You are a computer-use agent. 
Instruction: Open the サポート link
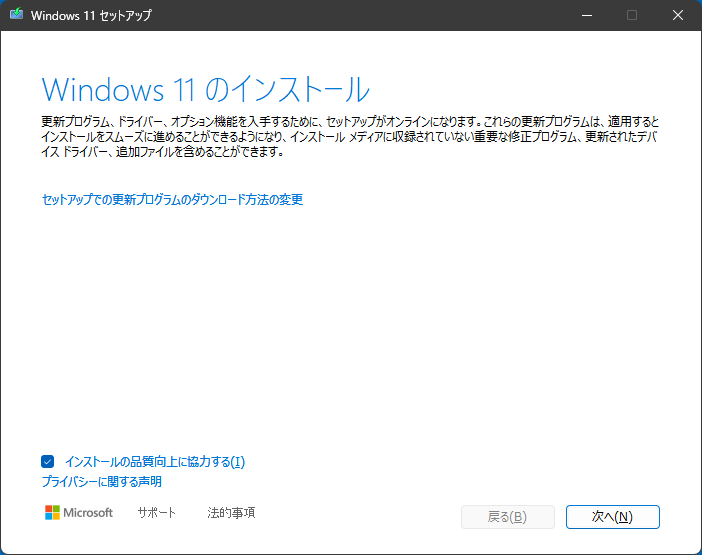(157, 512)
